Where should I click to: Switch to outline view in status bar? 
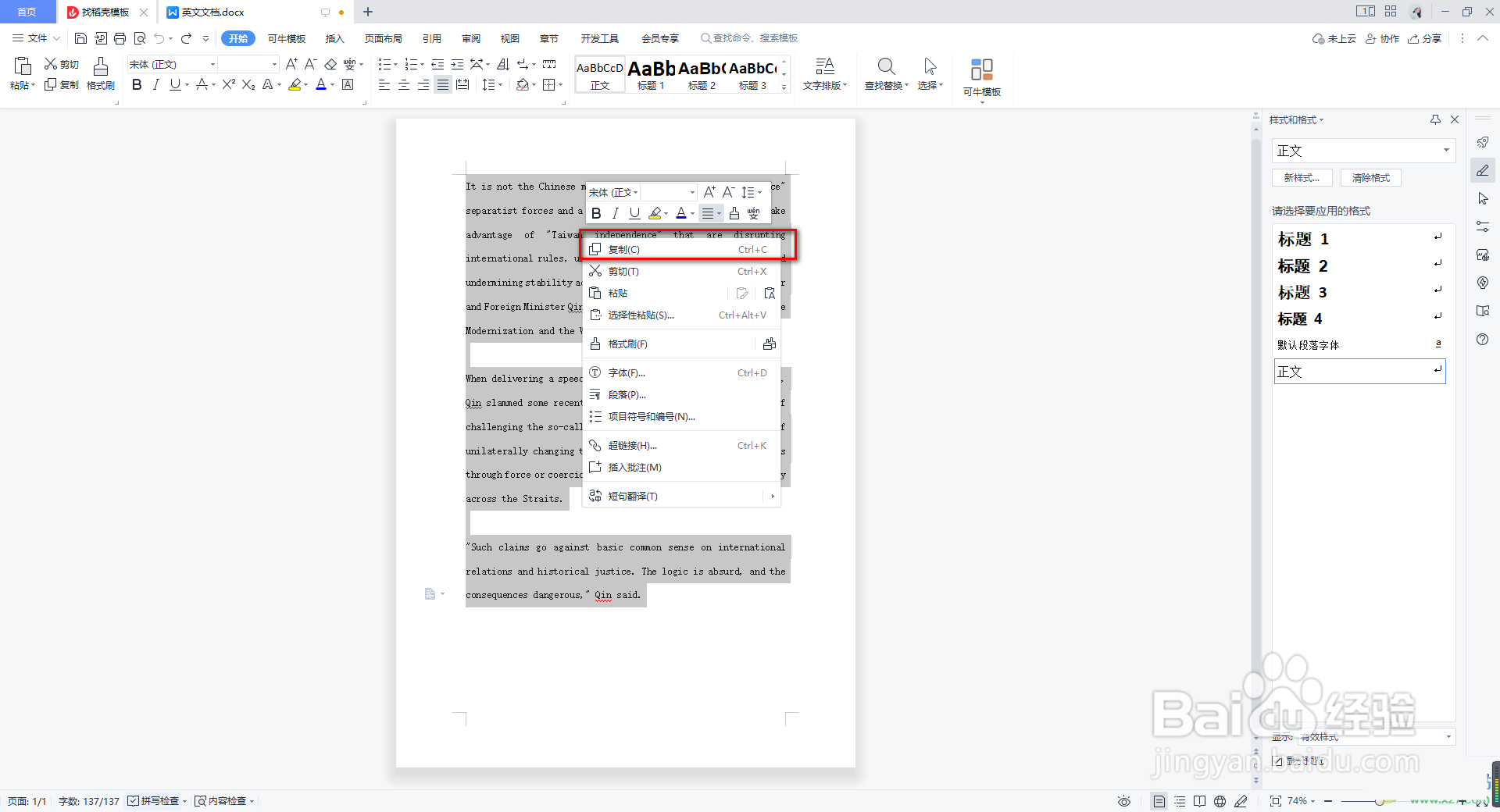1180,801
